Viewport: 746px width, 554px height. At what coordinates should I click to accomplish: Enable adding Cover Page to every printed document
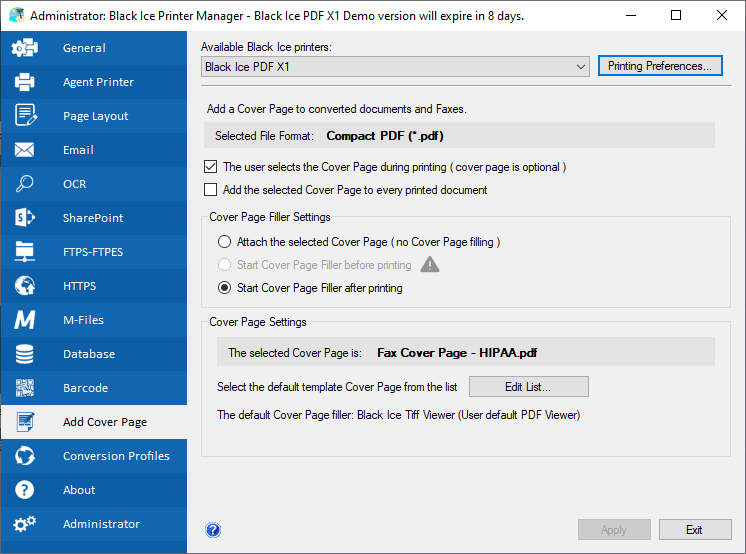[210, 190]
